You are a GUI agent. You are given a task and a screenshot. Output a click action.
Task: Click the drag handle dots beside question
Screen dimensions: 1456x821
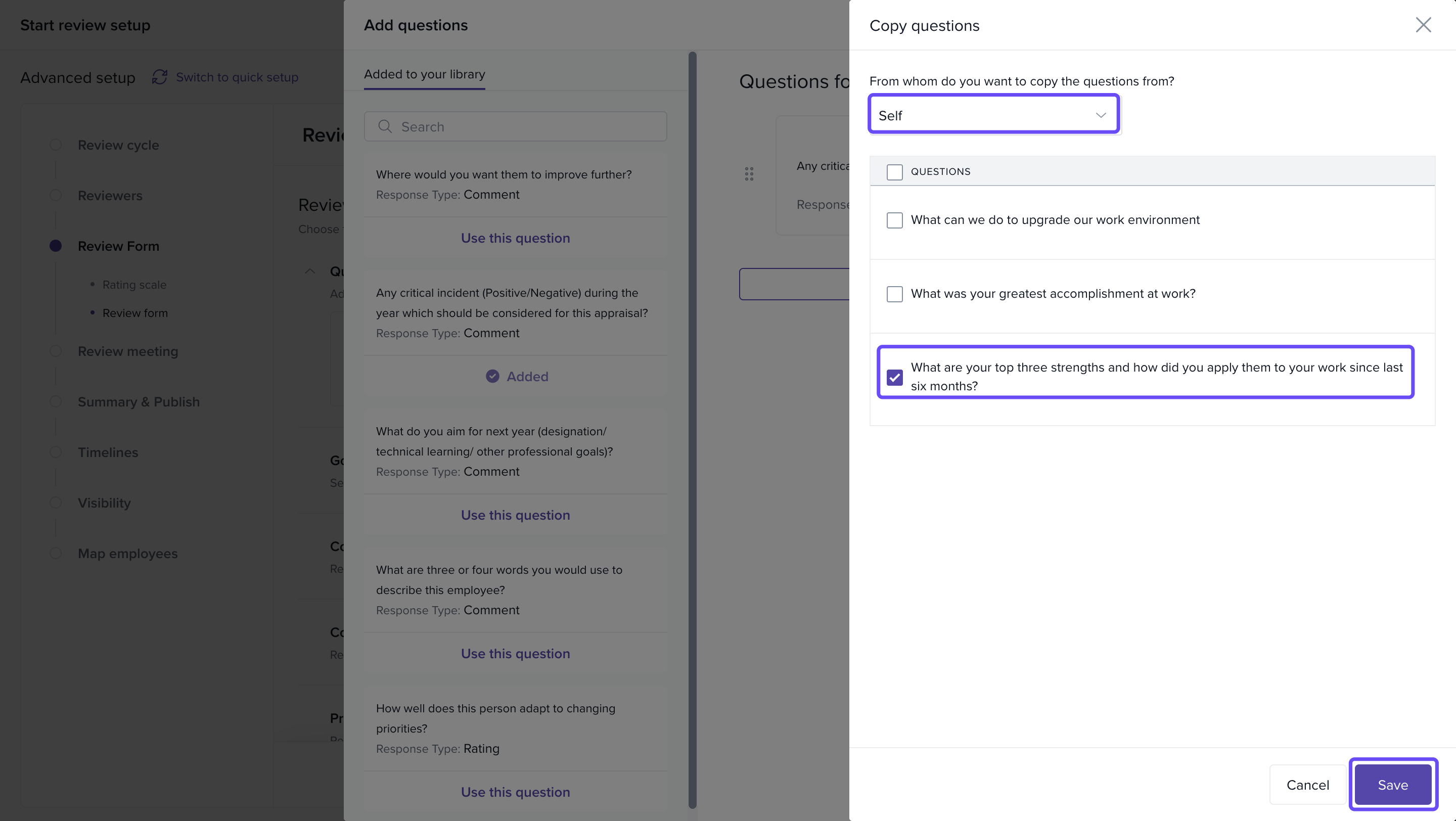point(749,174)
